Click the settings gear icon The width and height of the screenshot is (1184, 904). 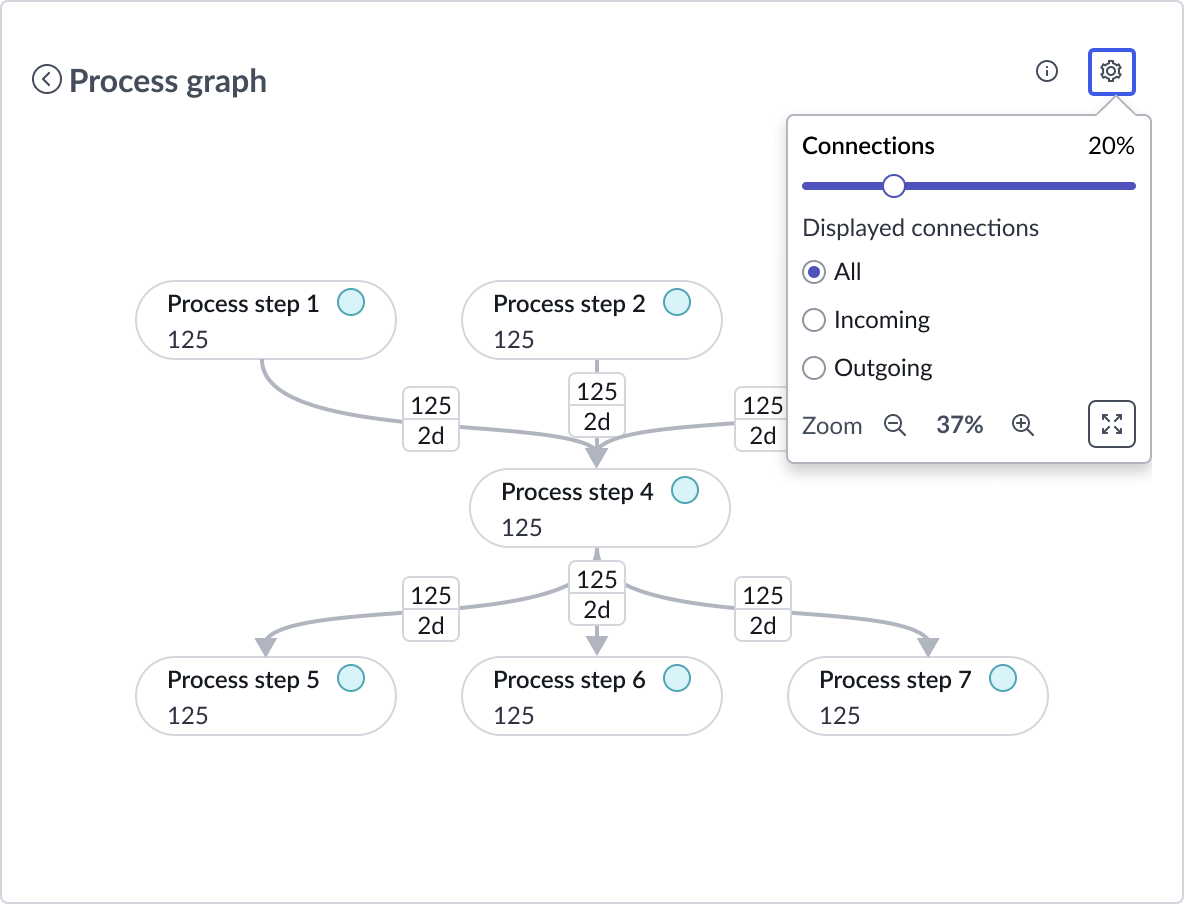click(x=1111, y=71)
